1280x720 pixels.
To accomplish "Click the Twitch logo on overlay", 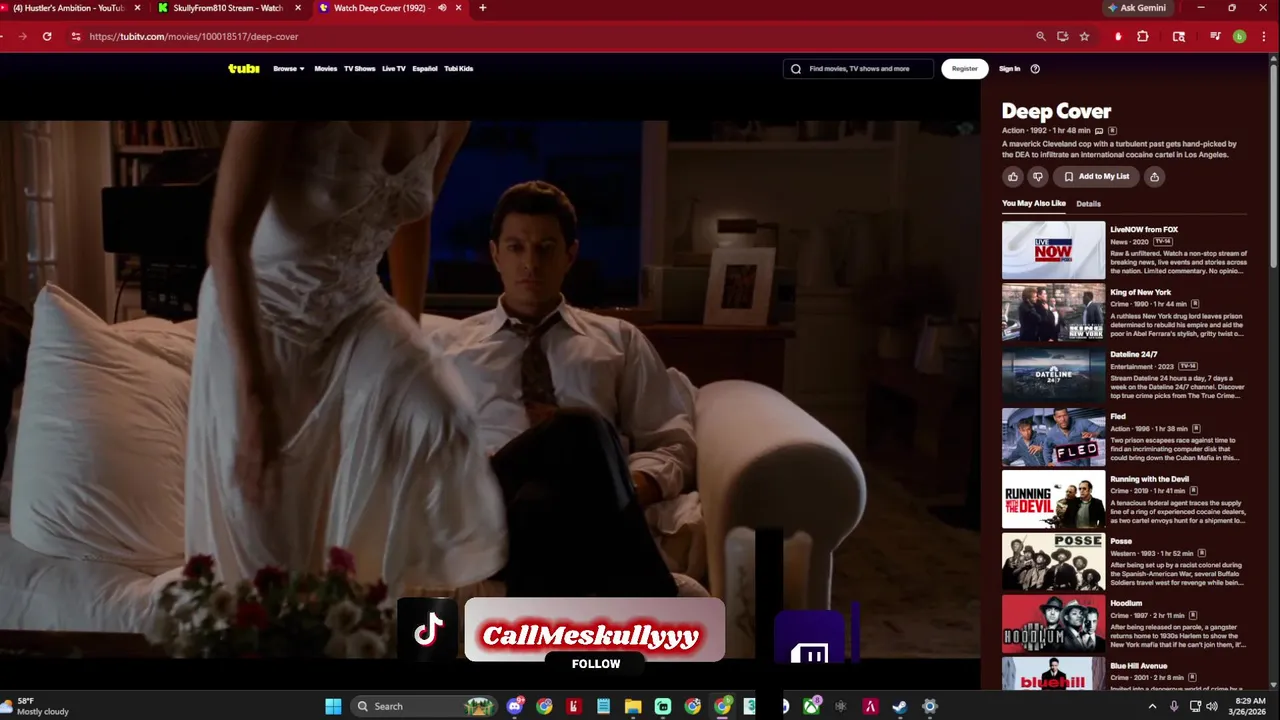I will click(810, 655).
